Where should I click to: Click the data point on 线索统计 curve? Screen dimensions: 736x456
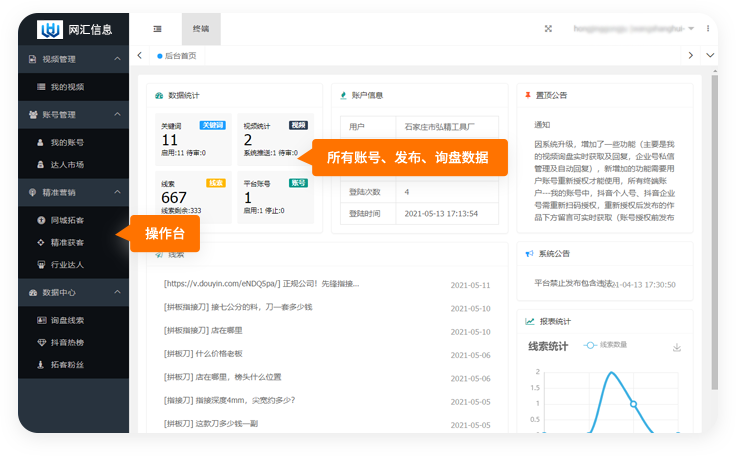pos(634,404)
